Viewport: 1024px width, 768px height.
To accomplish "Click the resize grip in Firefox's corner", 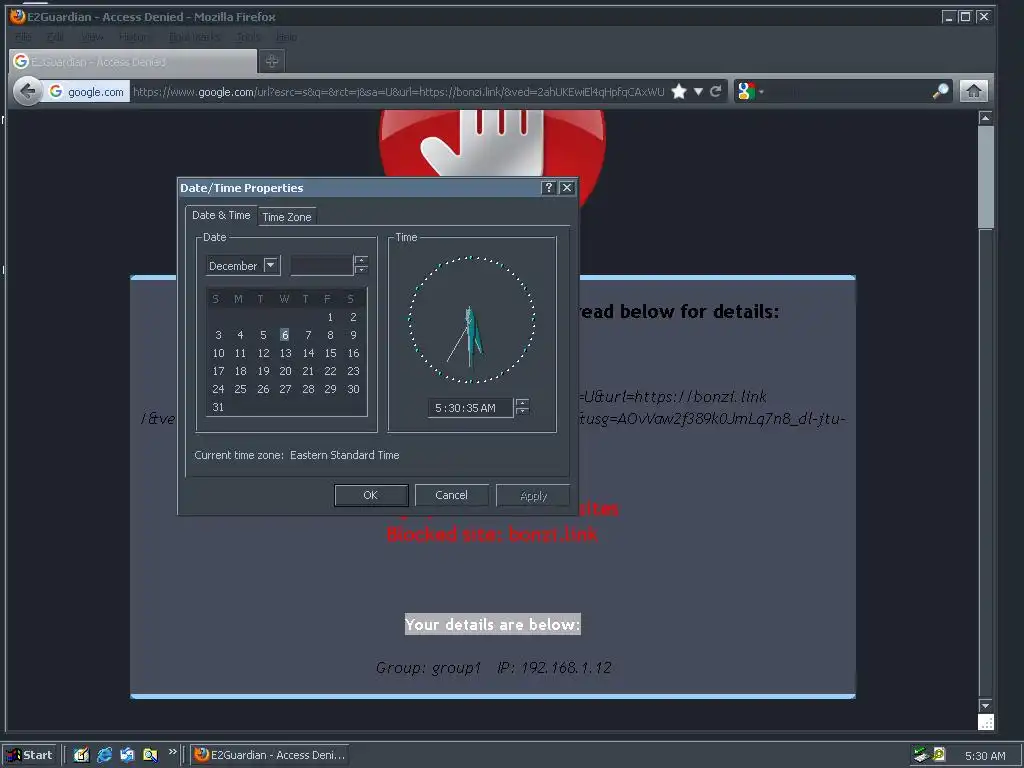I will pyautogui.click(x=985, y=722).
